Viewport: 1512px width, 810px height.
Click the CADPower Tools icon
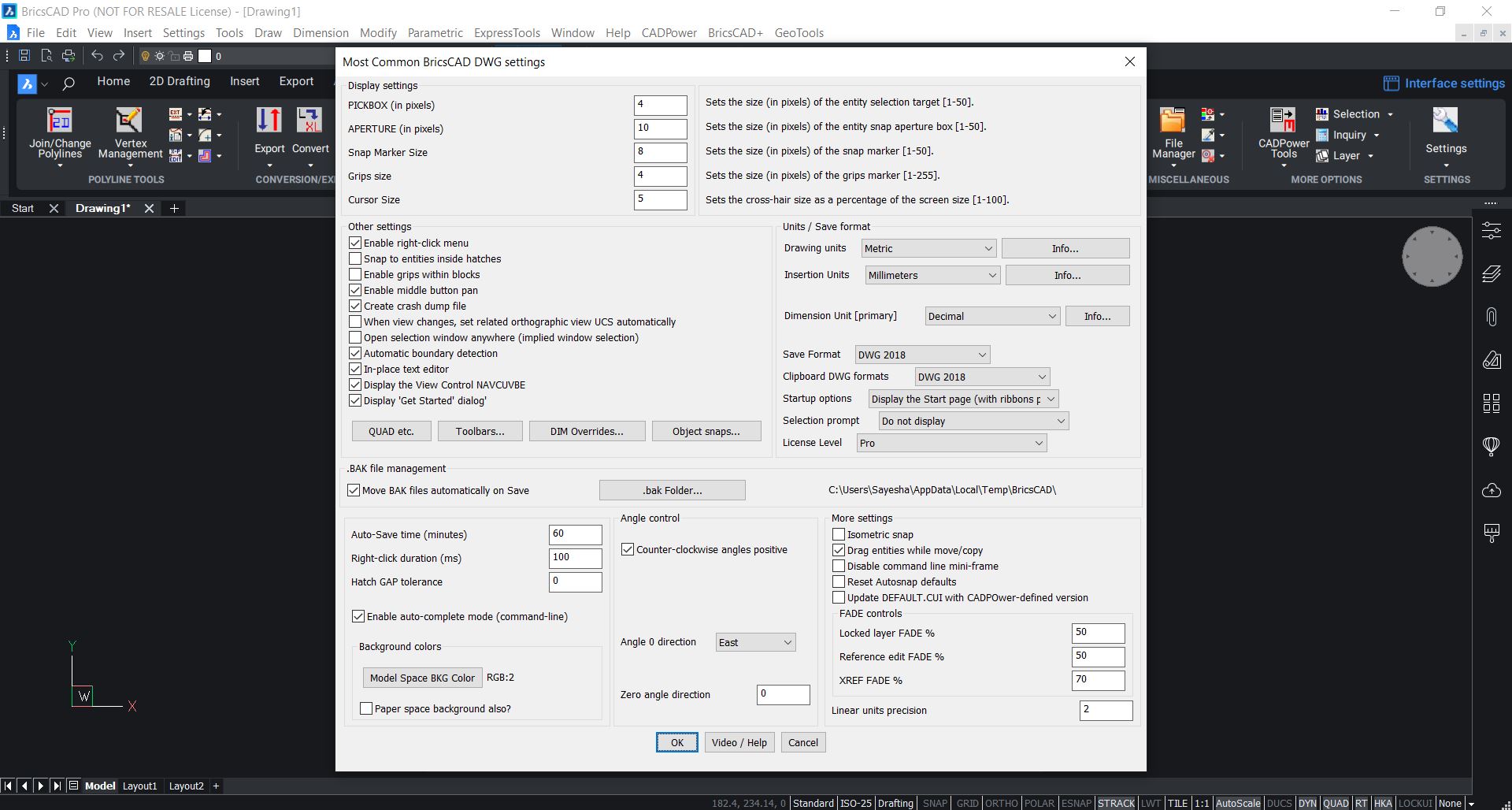point(1283,120)
